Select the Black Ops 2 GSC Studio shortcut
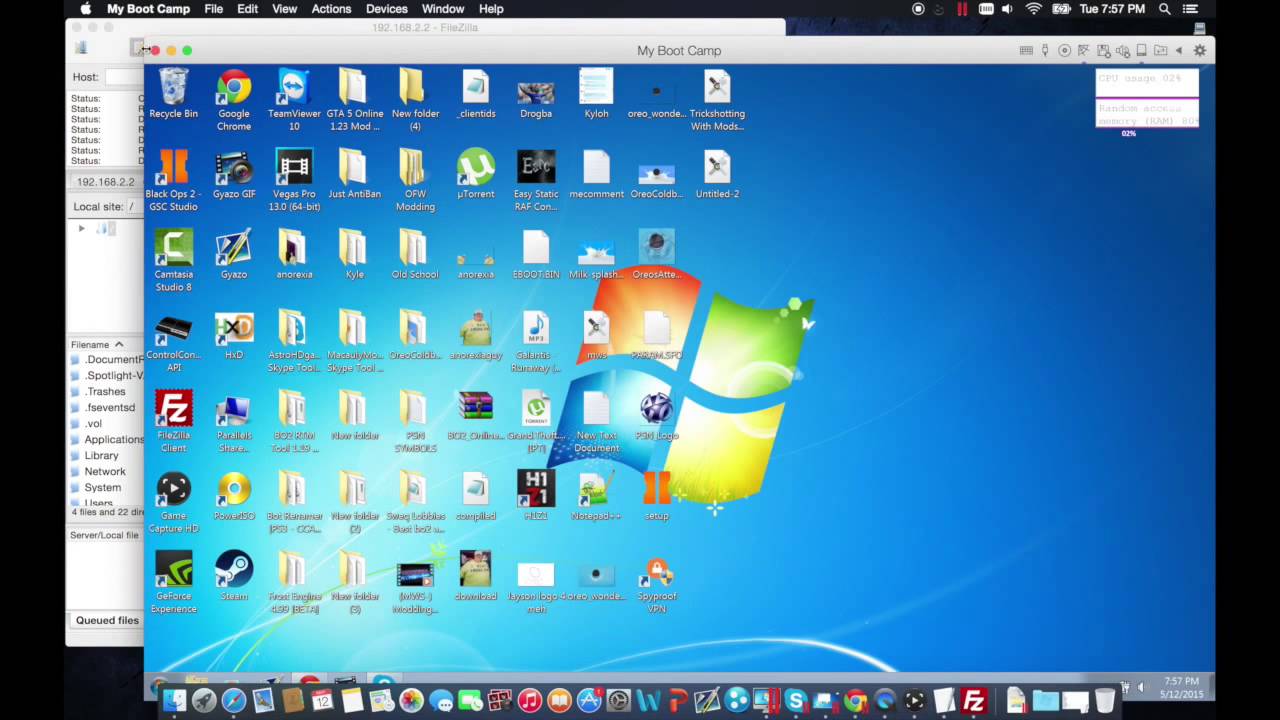1280x720 pixels. (x=173, y=181)
